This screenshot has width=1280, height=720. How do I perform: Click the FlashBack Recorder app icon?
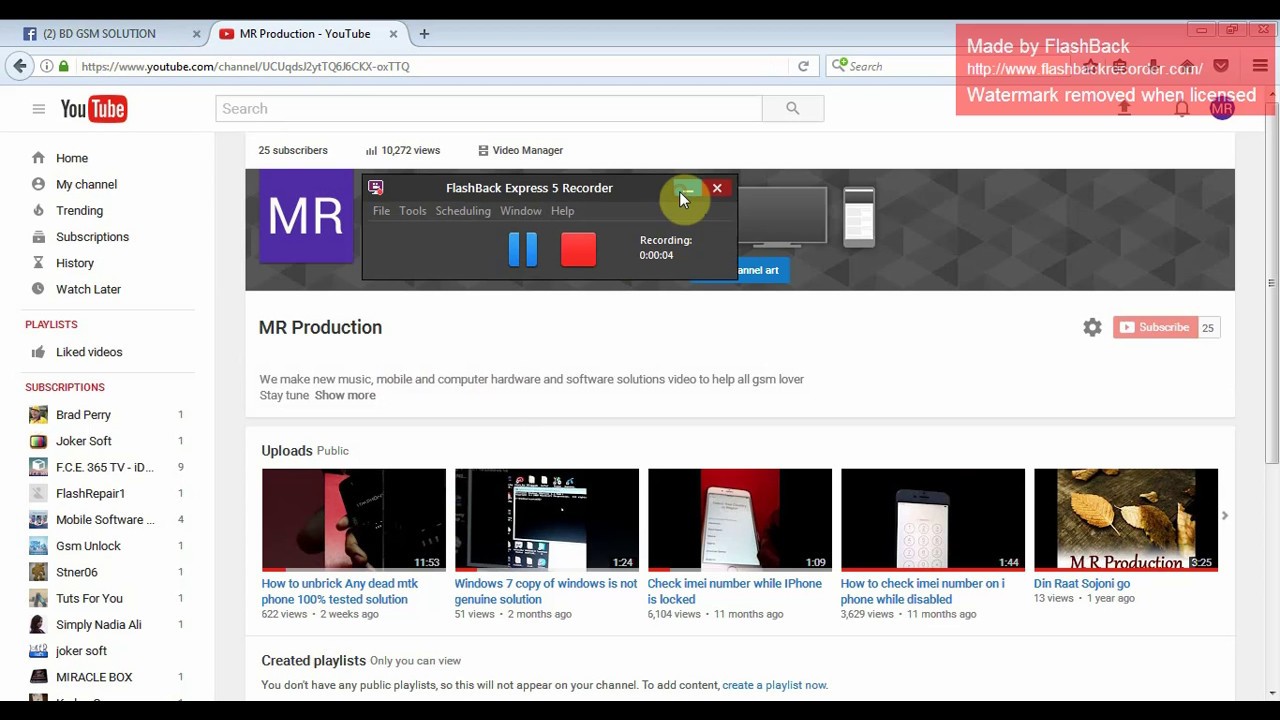click(375, 187)
